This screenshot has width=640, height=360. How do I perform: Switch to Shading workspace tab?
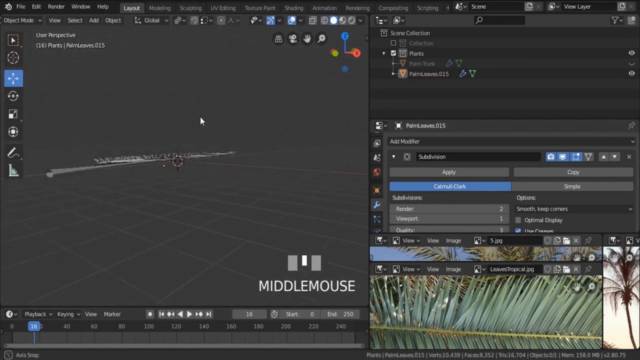coord(293,8)
